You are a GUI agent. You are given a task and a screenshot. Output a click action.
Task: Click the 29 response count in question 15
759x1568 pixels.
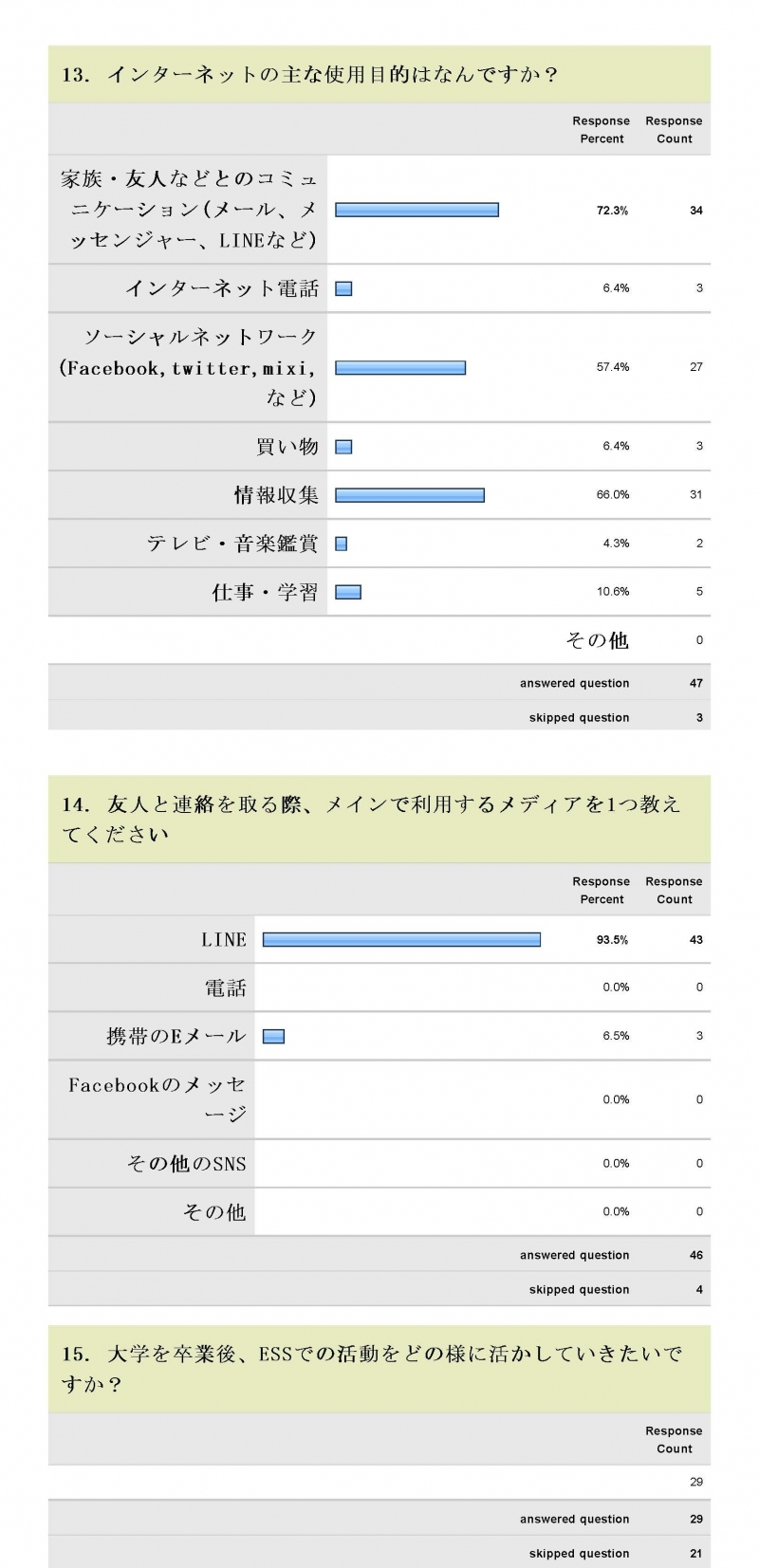pos(696,1482)
